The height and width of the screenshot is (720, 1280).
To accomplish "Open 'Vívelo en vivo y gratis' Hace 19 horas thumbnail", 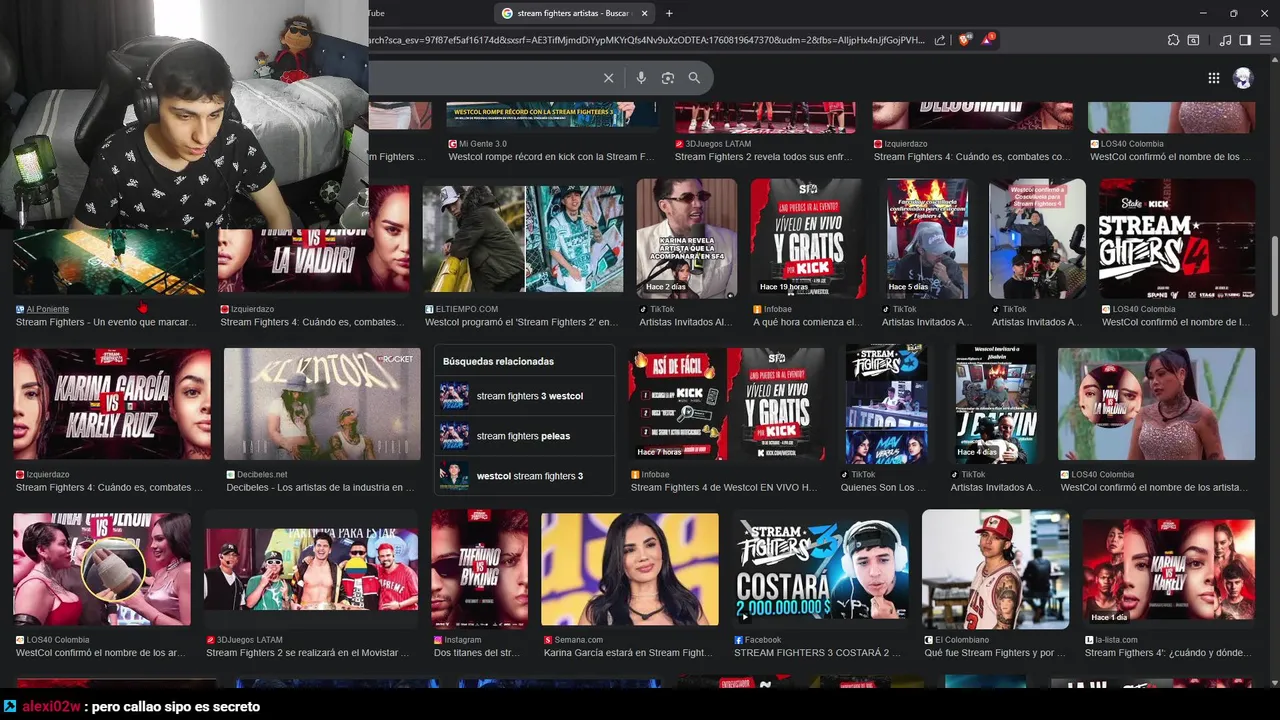I will pos(808,239).
